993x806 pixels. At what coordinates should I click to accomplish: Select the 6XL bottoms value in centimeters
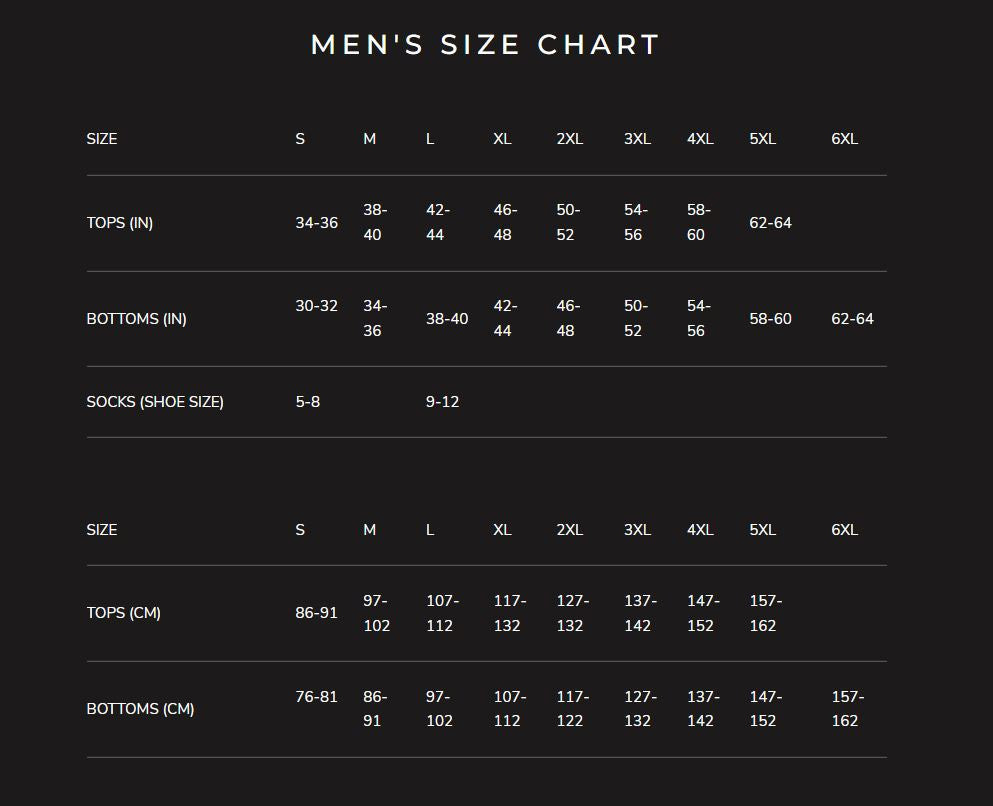coord(847,709)
